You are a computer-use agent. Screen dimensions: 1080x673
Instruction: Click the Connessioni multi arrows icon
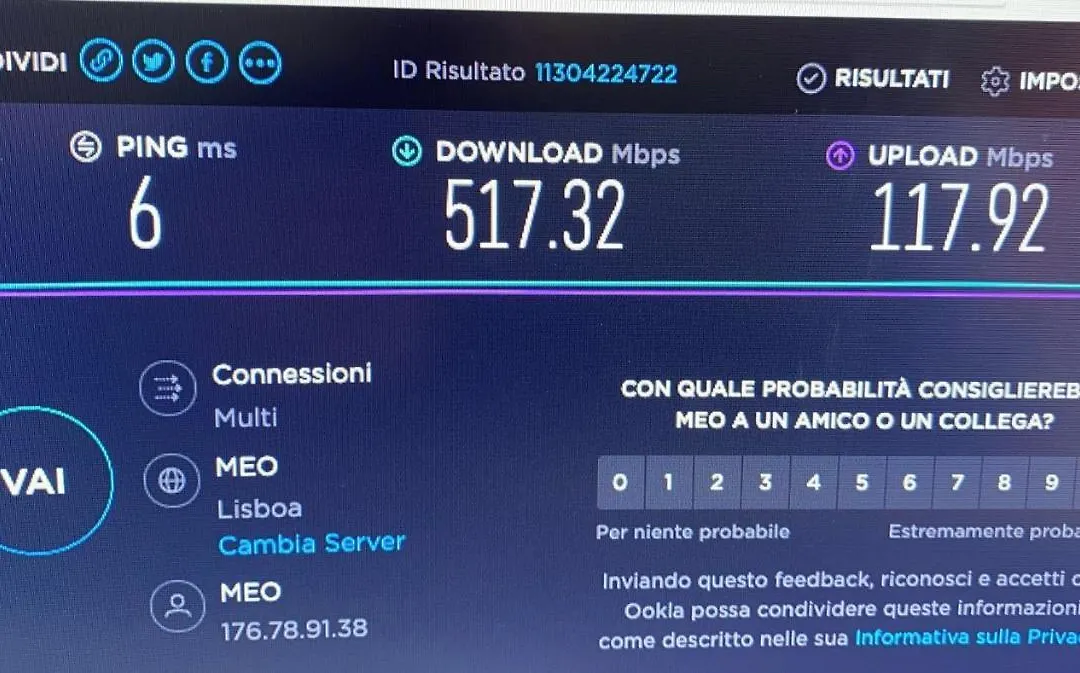pos(167,388)
